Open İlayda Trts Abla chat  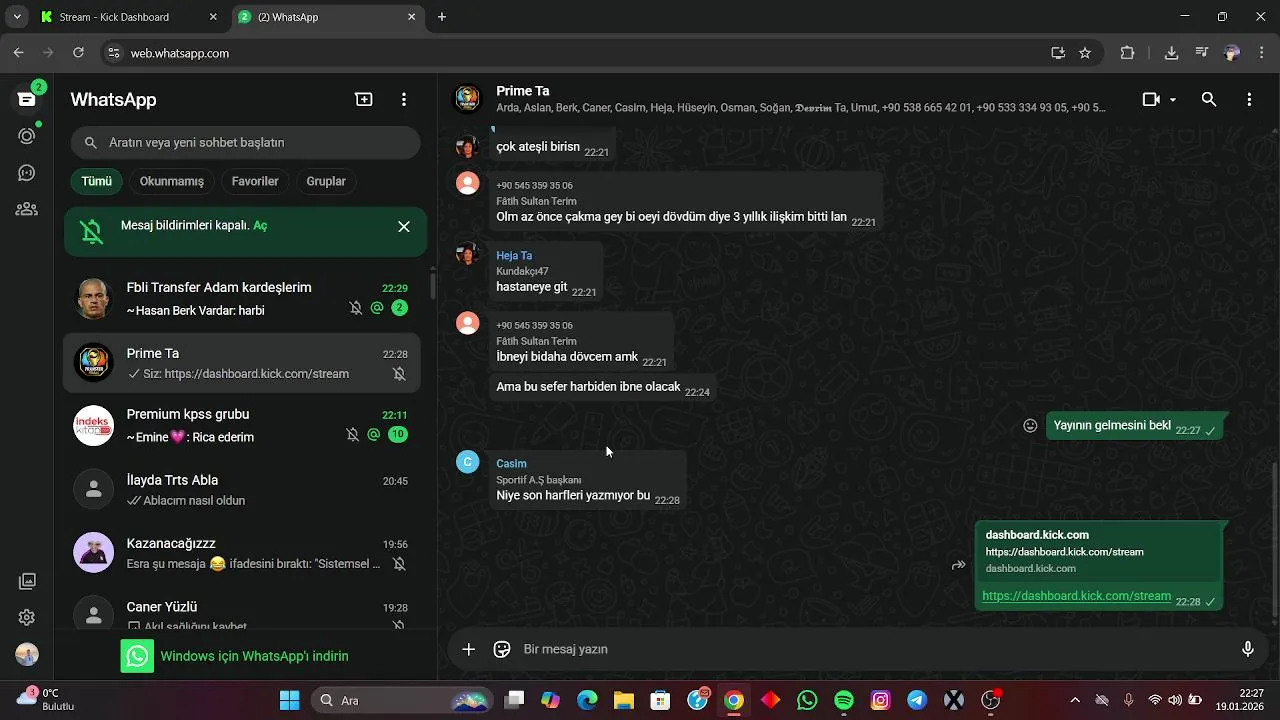point(242,490)
